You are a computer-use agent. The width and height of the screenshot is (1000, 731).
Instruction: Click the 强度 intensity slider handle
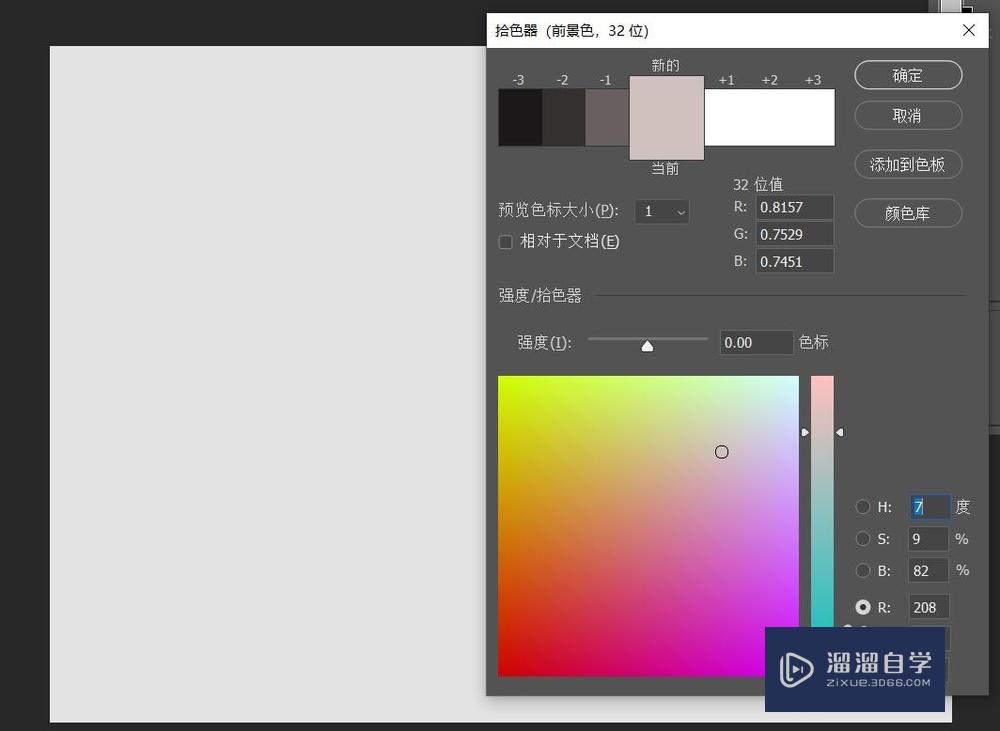(647, 343)
